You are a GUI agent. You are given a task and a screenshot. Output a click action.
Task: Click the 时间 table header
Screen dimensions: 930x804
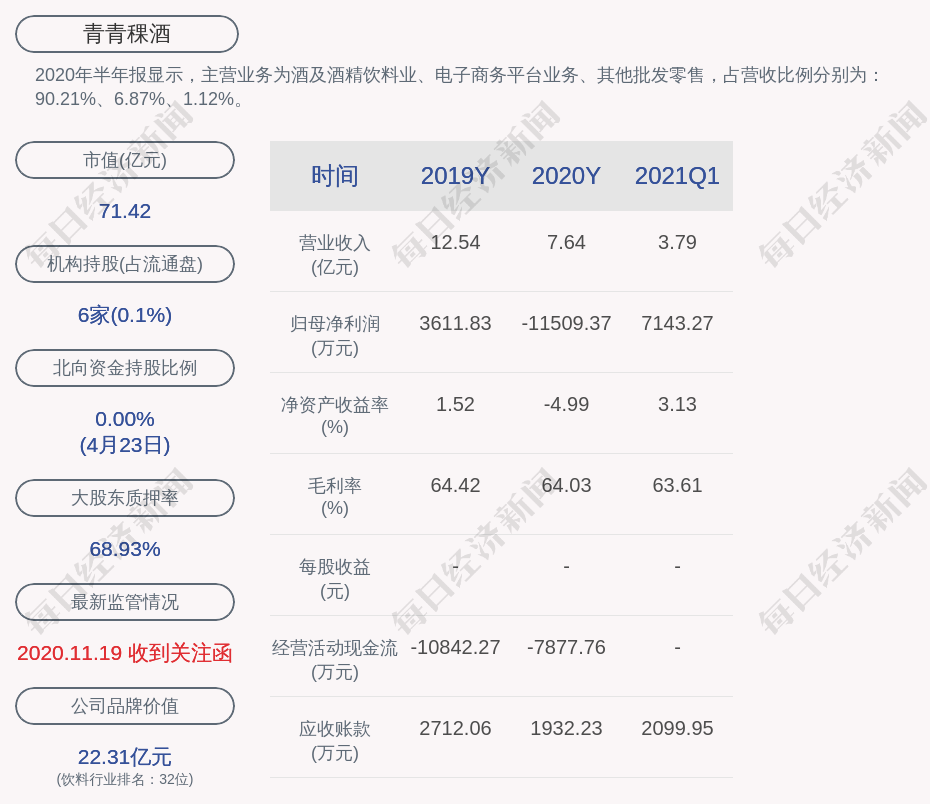click(335, 176)
